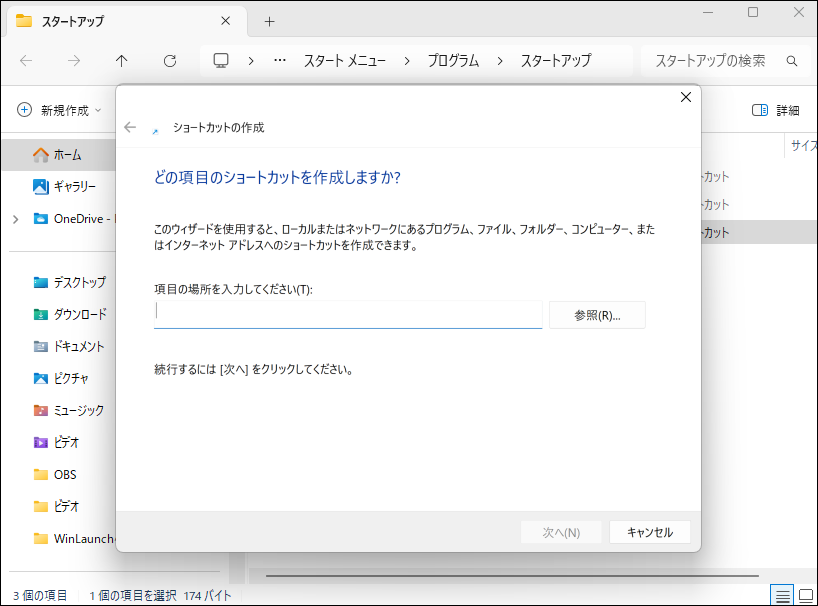Open a new Explorer tab with plus
818x606 pixels.
click(269, 21)
